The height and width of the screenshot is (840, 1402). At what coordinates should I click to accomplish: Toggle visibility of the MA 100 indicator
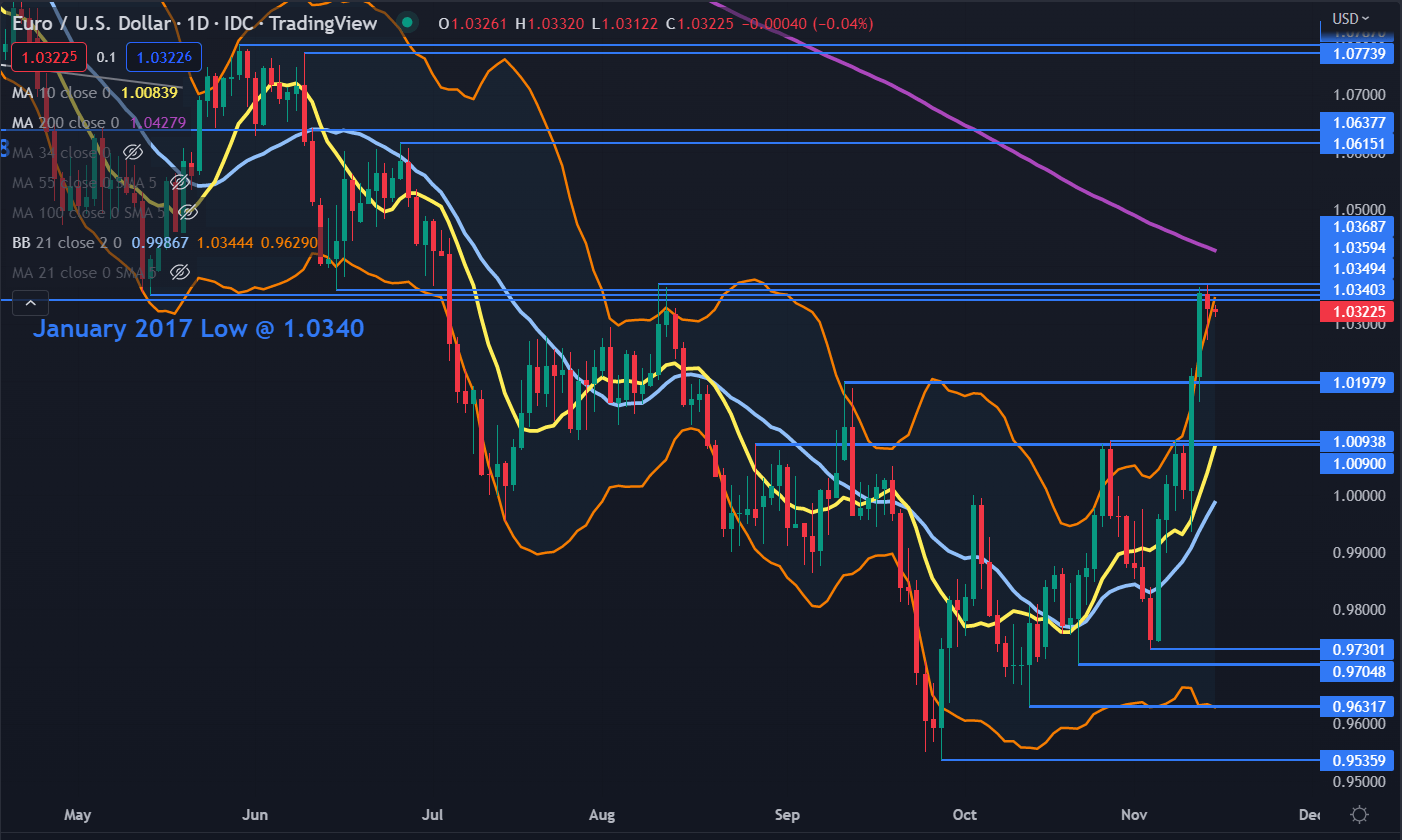187,212
